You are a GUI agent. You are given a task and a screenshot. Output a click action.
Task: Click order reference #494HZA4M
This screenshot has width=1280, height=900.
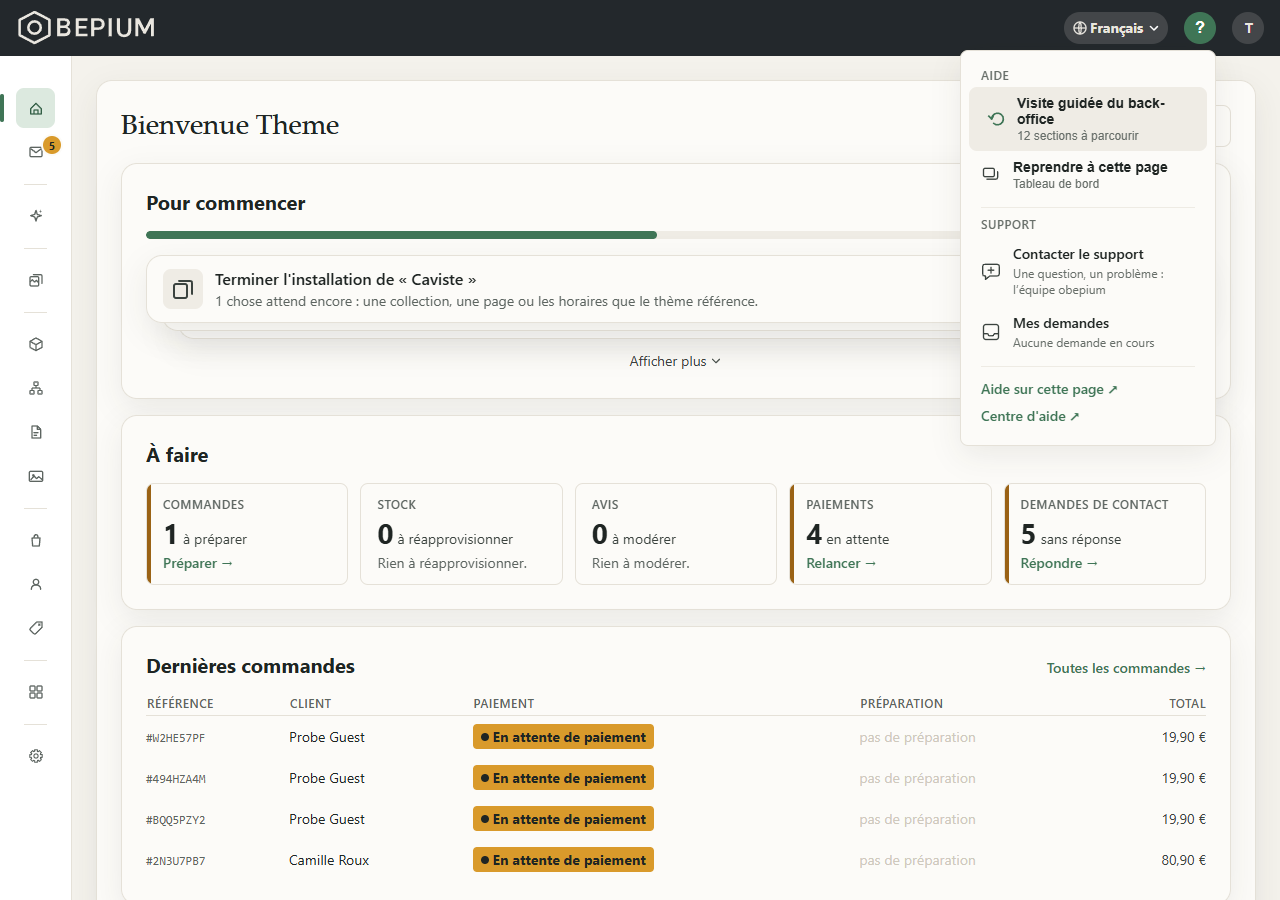(176, 779)
